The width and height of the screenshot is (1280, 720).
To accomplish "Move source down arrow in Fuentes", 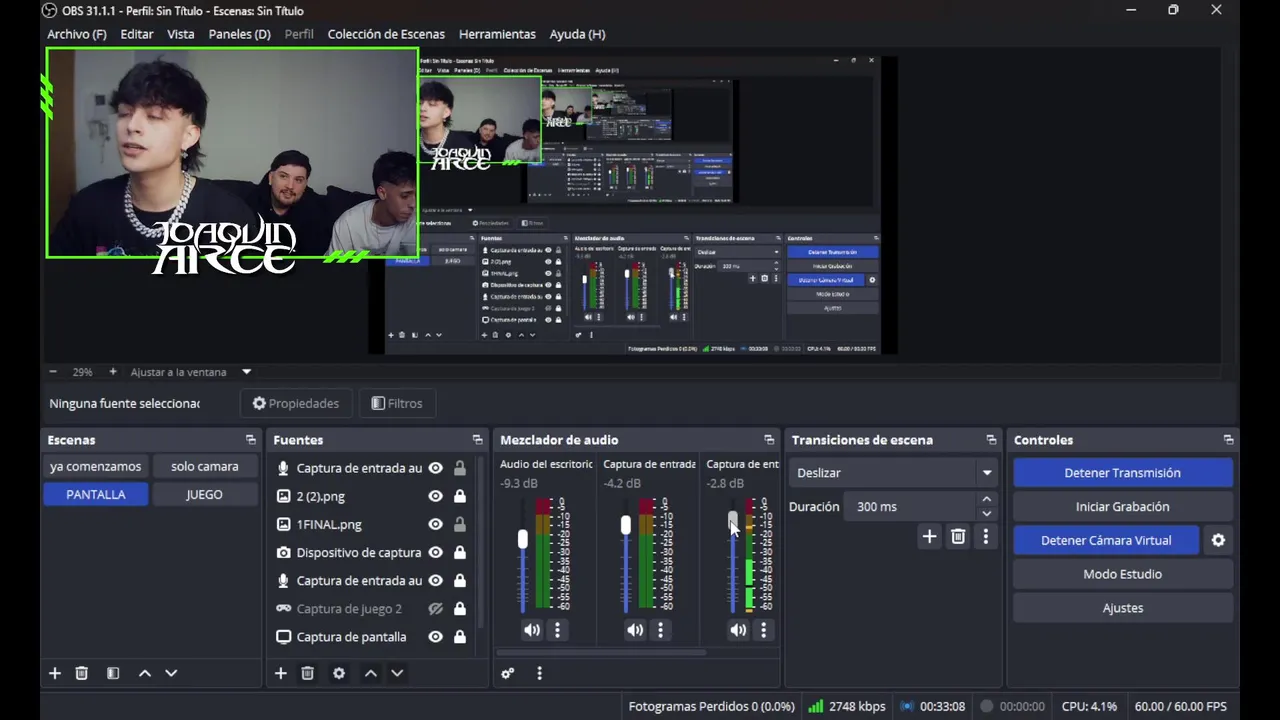I will pos(397,673).
